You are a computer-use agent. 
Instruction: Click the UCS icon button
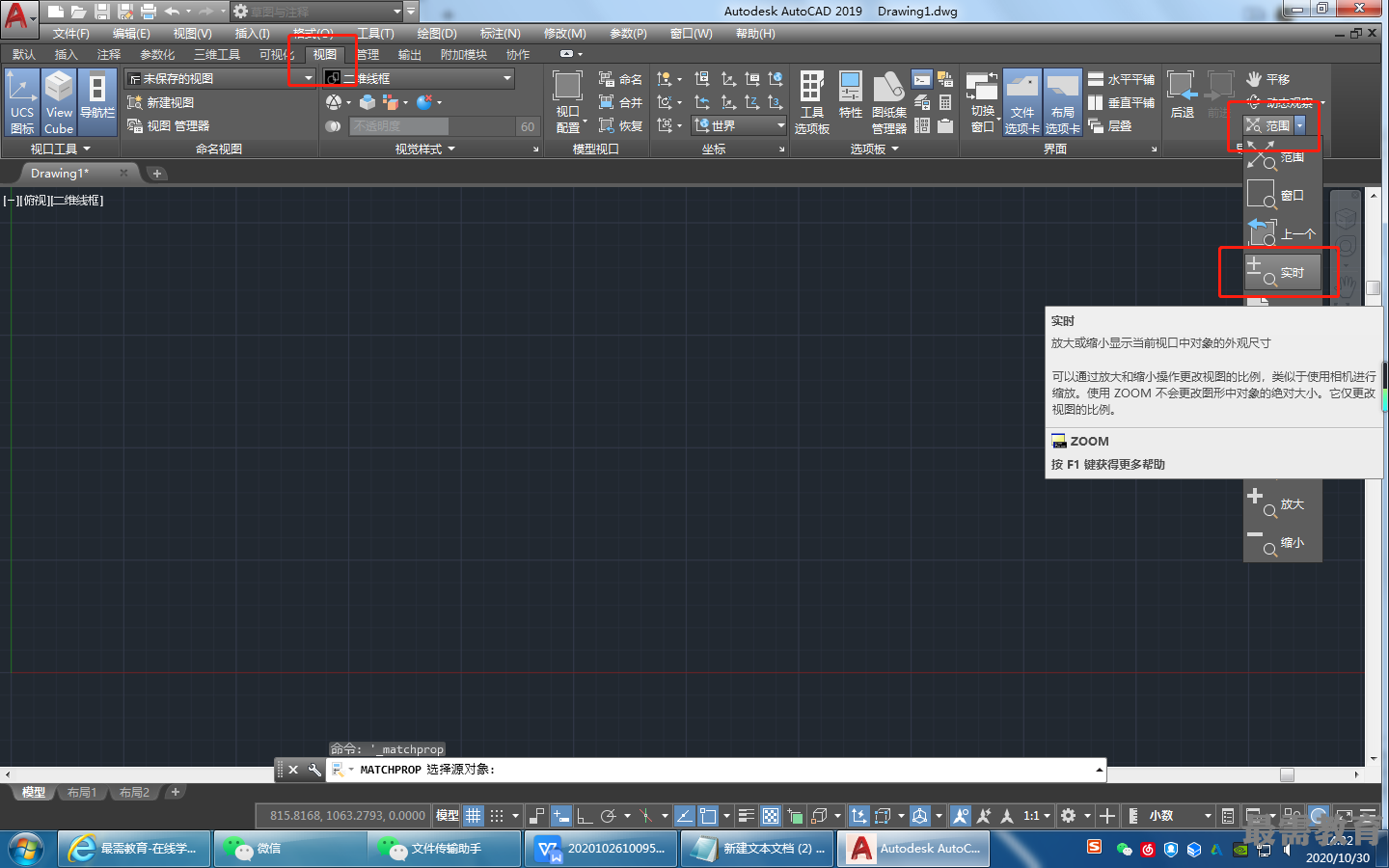(x=22, y=102)
